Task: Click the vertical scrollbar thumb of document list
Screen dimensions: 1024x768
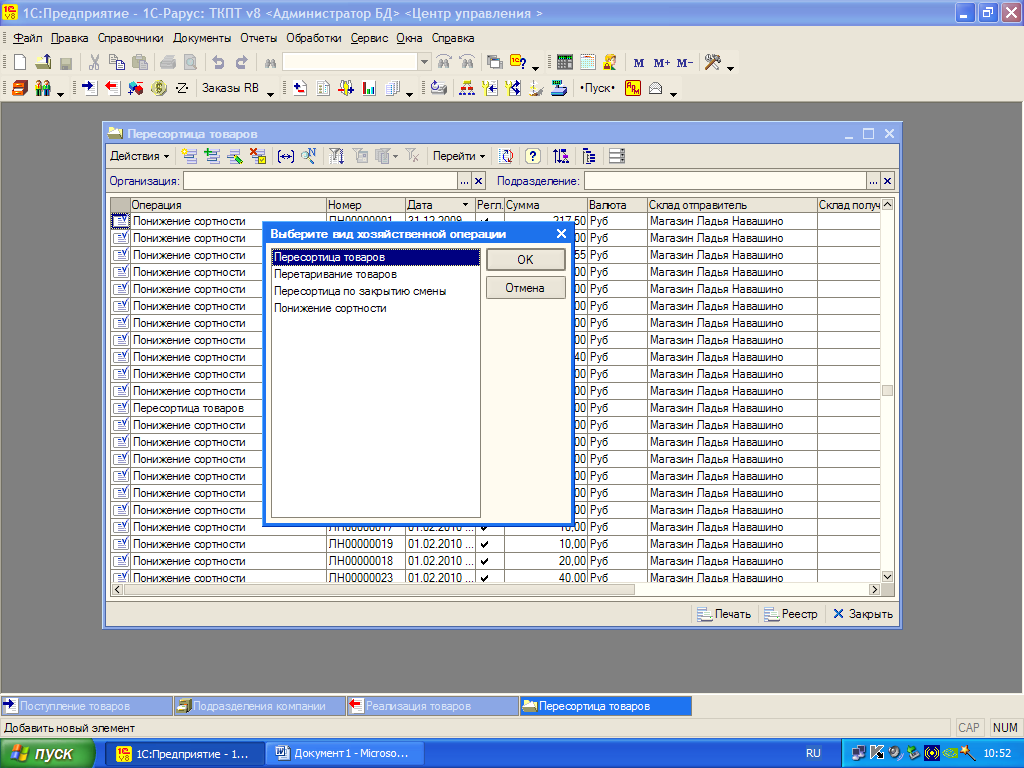Action: click(887, 391)
